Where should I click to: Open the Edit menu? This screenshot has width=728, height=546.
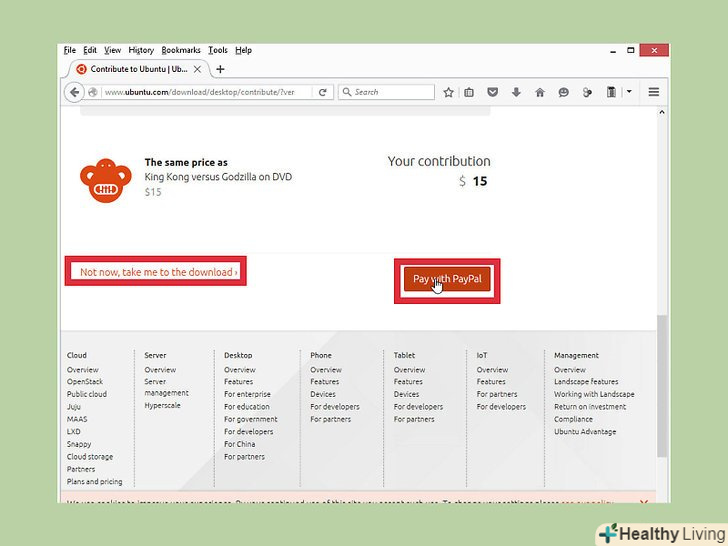tap(90, 50)
